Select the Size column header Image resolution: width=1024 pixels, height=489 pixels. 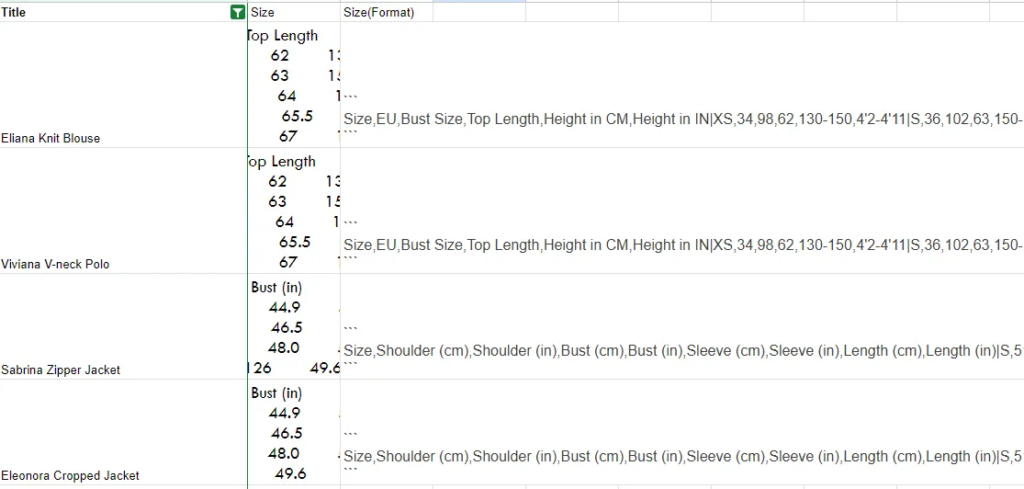(294, 12)
